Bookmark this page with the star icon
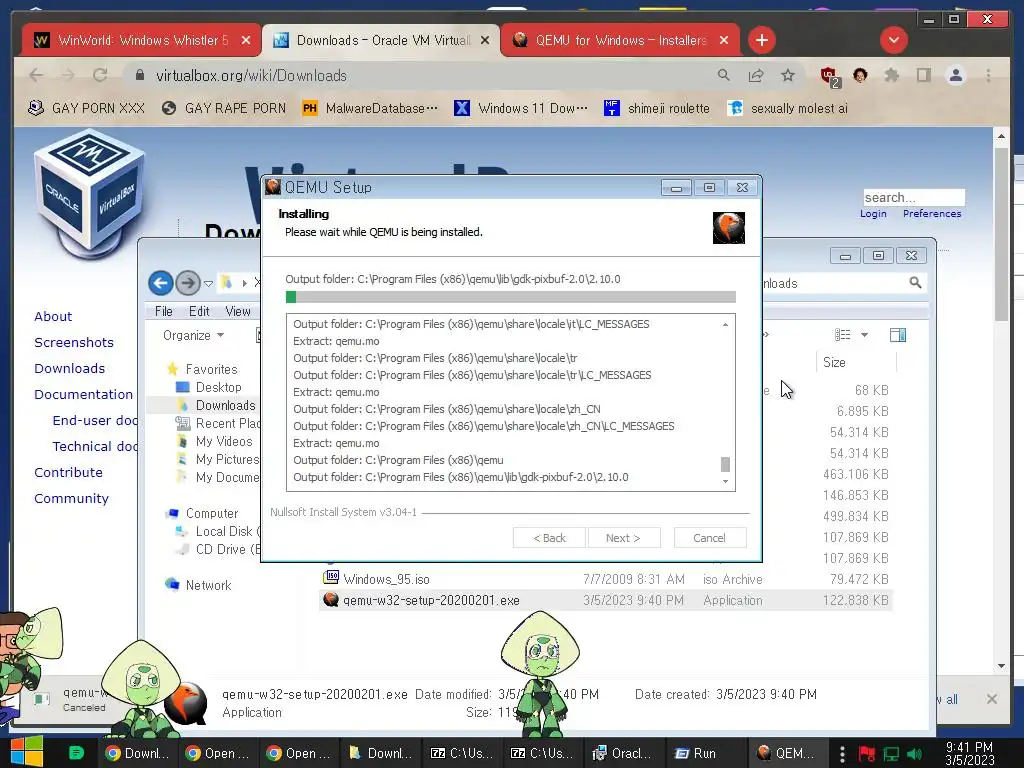Image resolution: width=1024 pixels, height=768 pixels. coord(788,75)
